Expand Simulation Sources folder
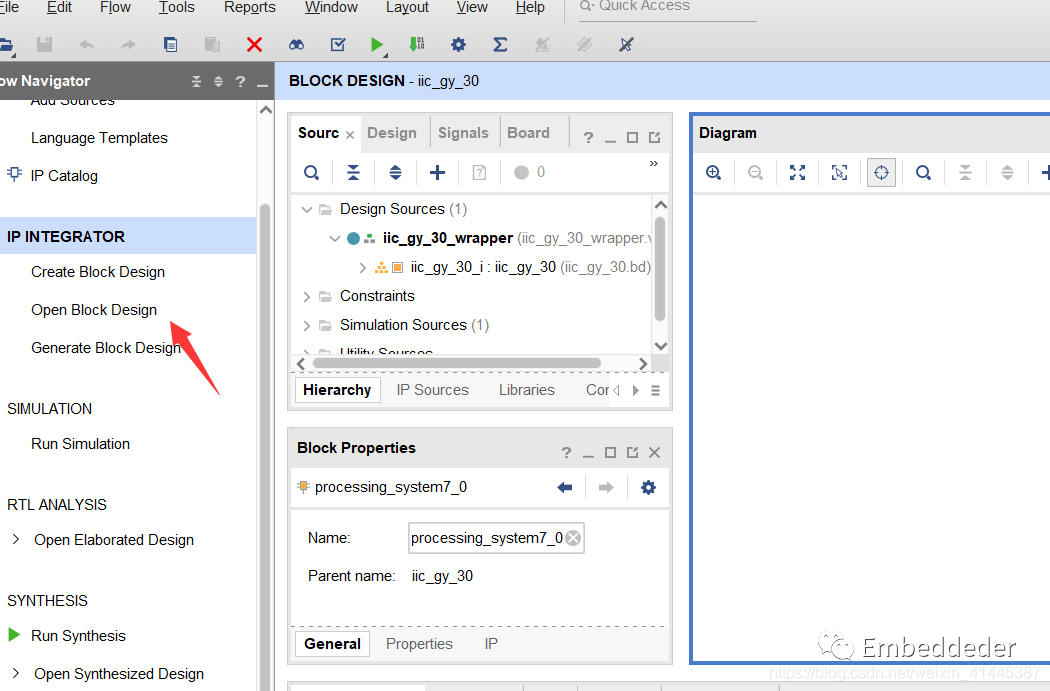This screenshot has height=691, width=1050. pos(307,325)
